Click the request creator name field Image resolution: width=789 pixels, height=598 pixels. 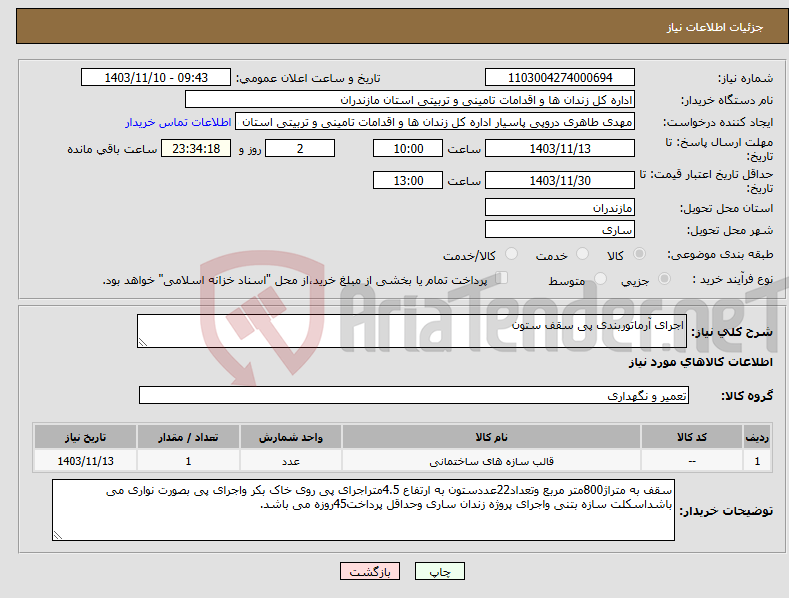point(435,122)
